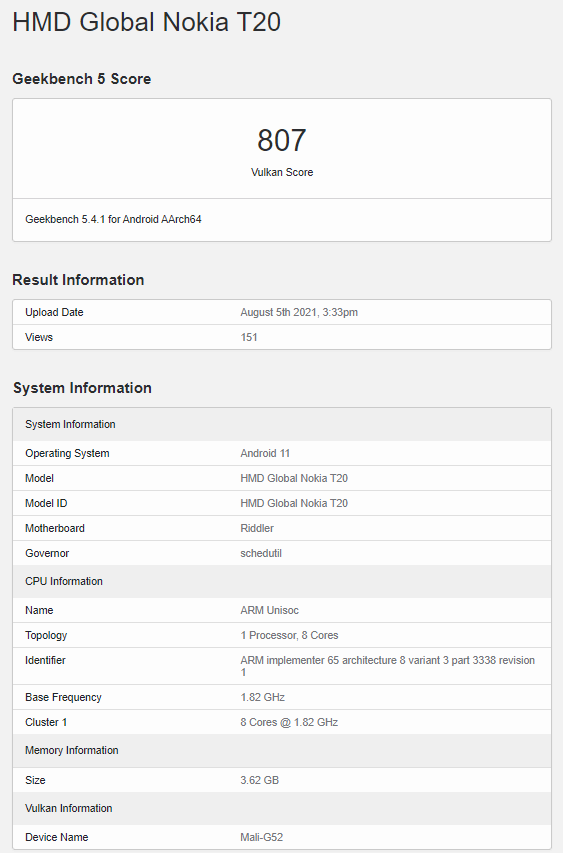Select the Upload Date row value

(299, 312)
